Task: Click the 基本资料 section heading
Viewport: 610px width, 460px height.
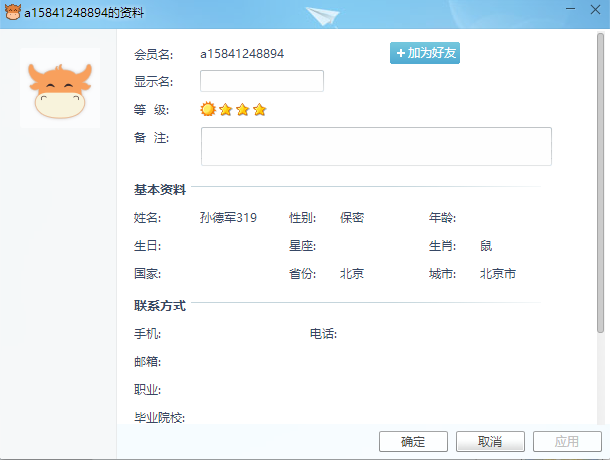Action: coord(160,190)
